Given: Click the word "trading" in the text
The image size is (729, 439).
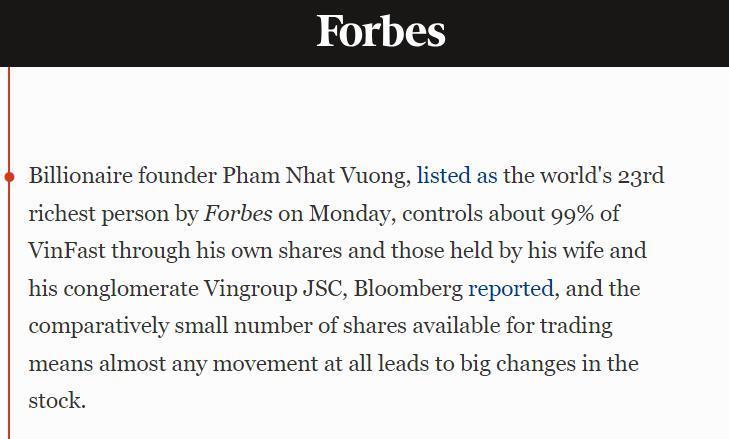Looking at the screenshot, I should pyautogui.click(x=576, y=326).
